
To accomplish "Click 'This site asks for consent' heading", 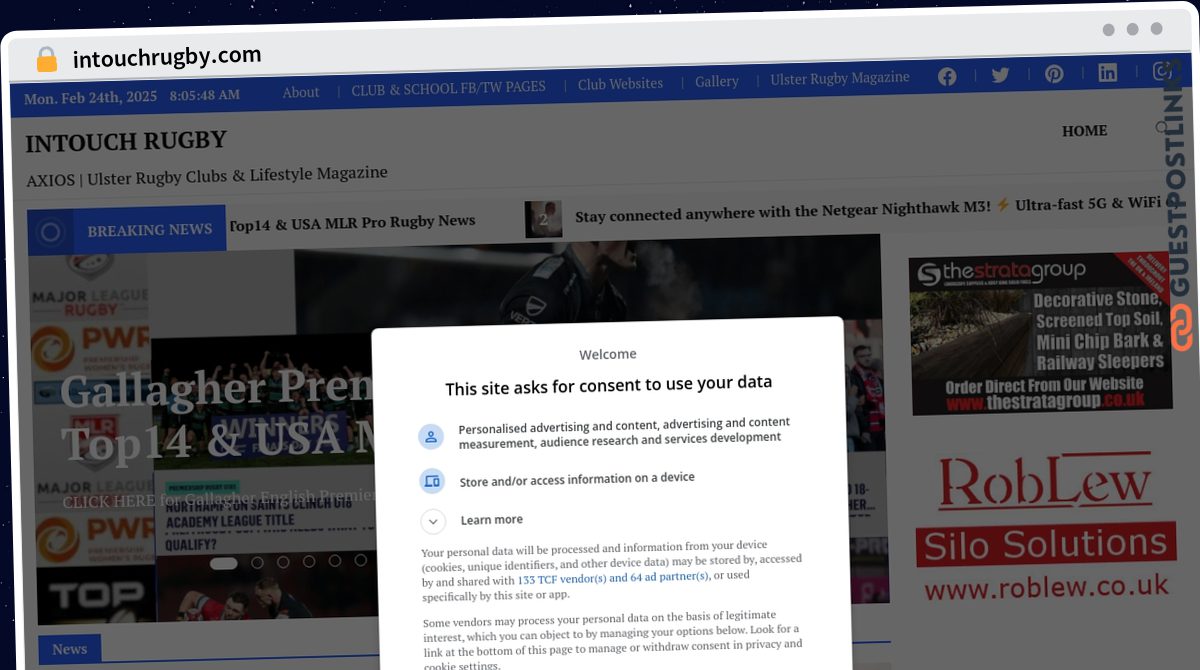I will [608, 386].
